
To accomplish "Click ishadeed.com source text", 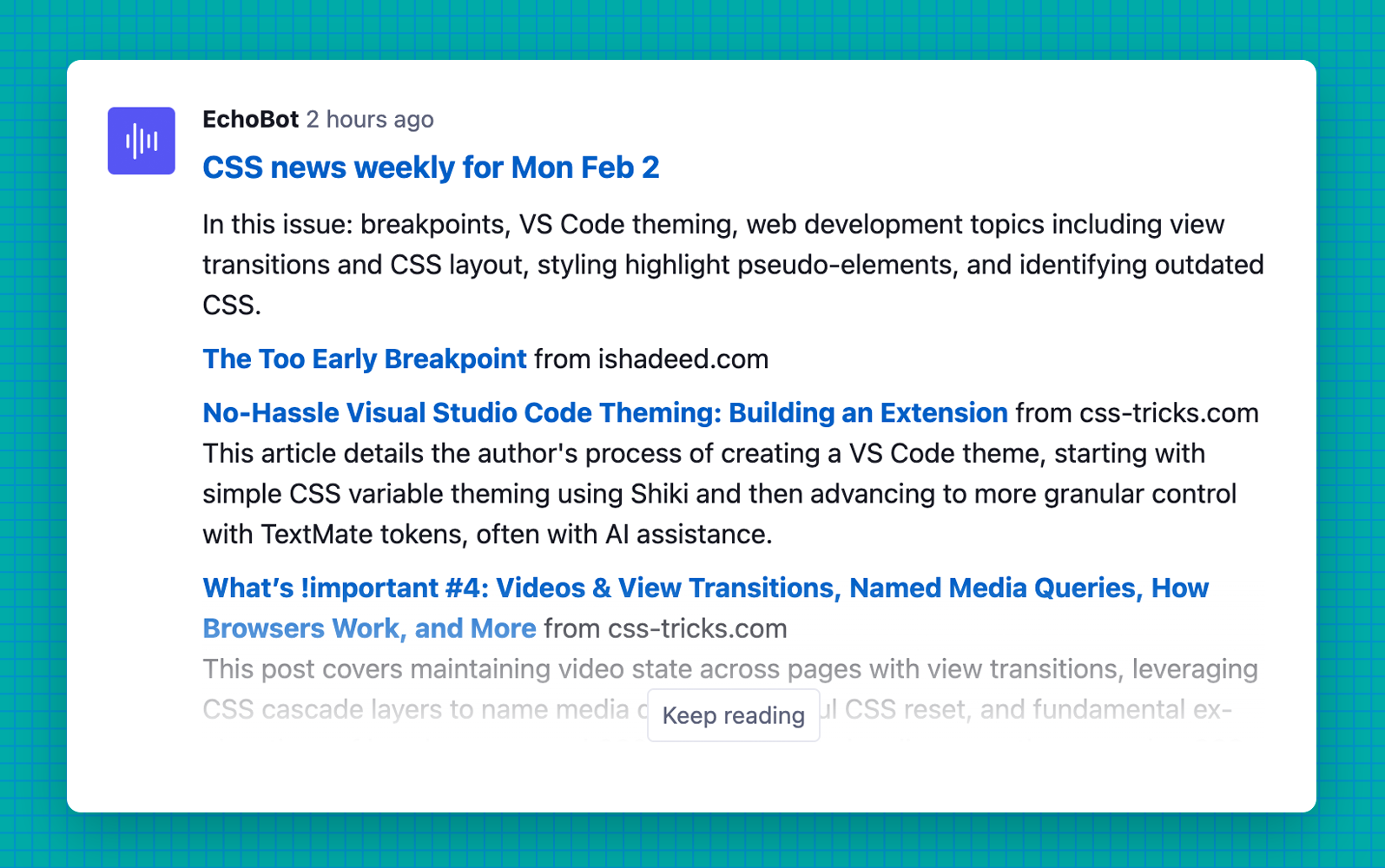I will coord(684,358).
